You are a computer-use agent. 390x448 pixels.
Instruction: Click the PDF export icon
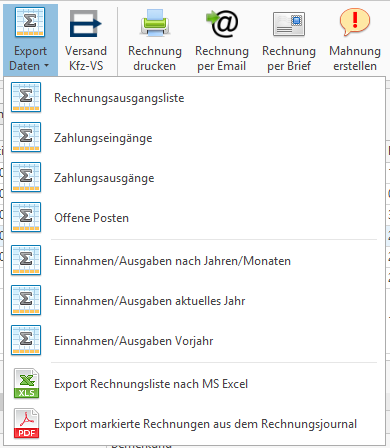26,423
